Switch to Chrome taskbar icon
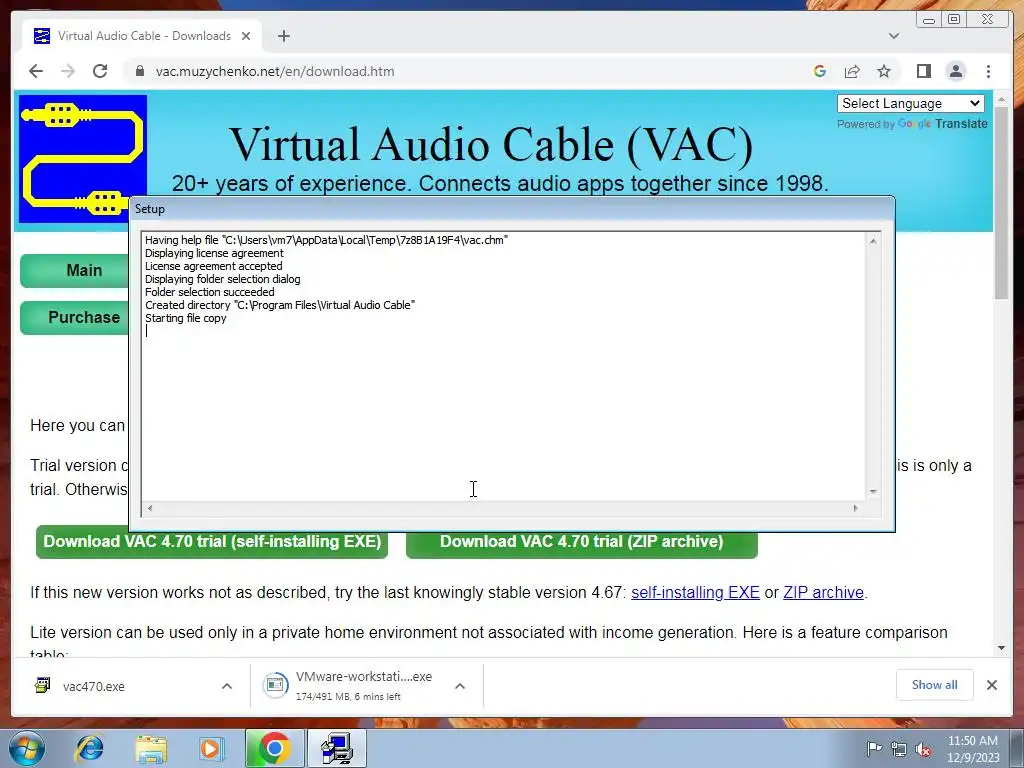Screen dimensions: 1024x768 [x=275, y=748]
